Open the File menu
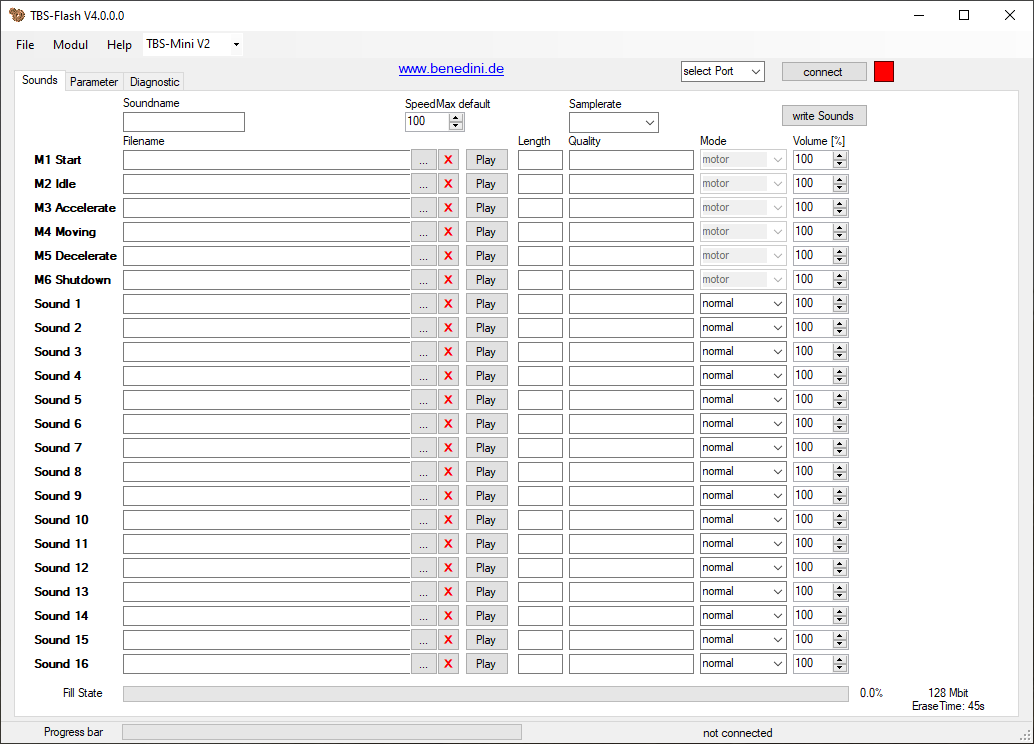Image resolution: width=1034 pixels, height=744 pixels. click(x=25, y=45)
